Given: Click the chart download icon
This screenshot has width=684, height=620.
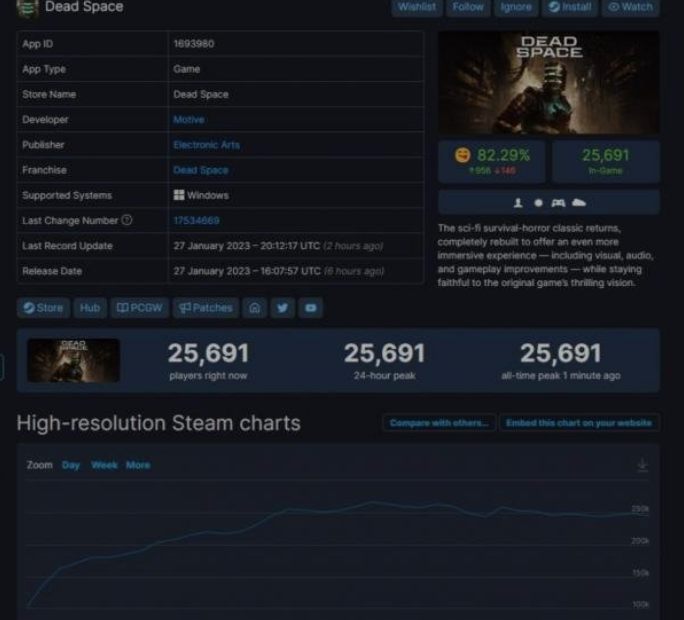Looking at the screenshot, I should [x=642, y=465].
